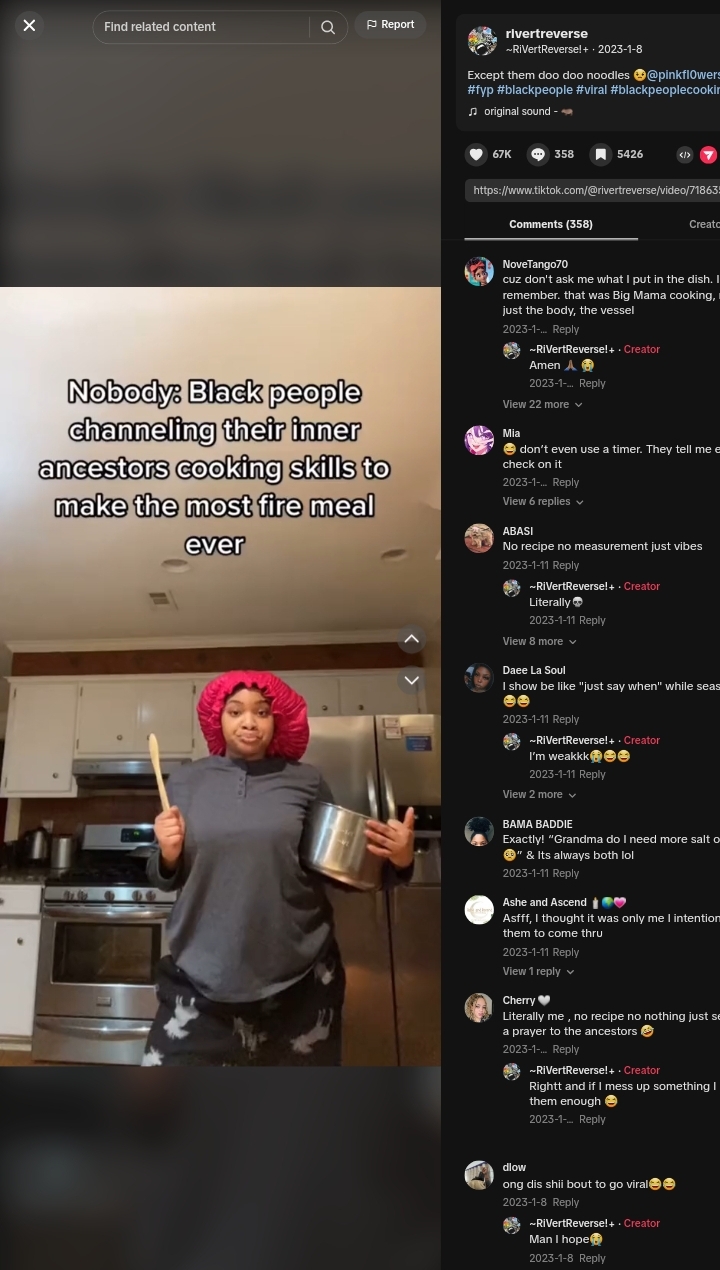
Task: Open rivertreverse profile avatar
Action: 482,41
